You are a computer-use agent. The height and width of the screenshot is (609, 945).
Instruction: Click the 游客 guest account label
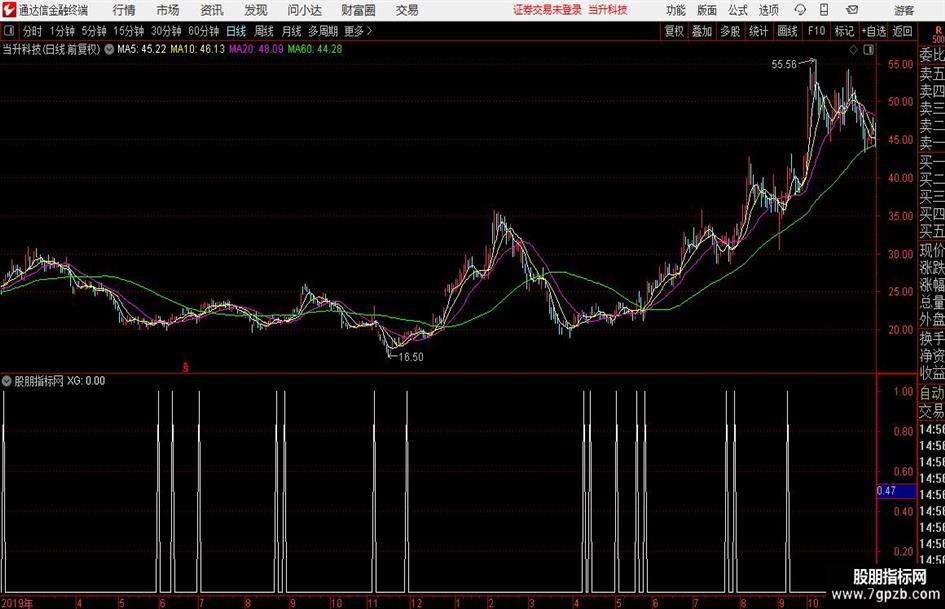(x=904, y=10)
